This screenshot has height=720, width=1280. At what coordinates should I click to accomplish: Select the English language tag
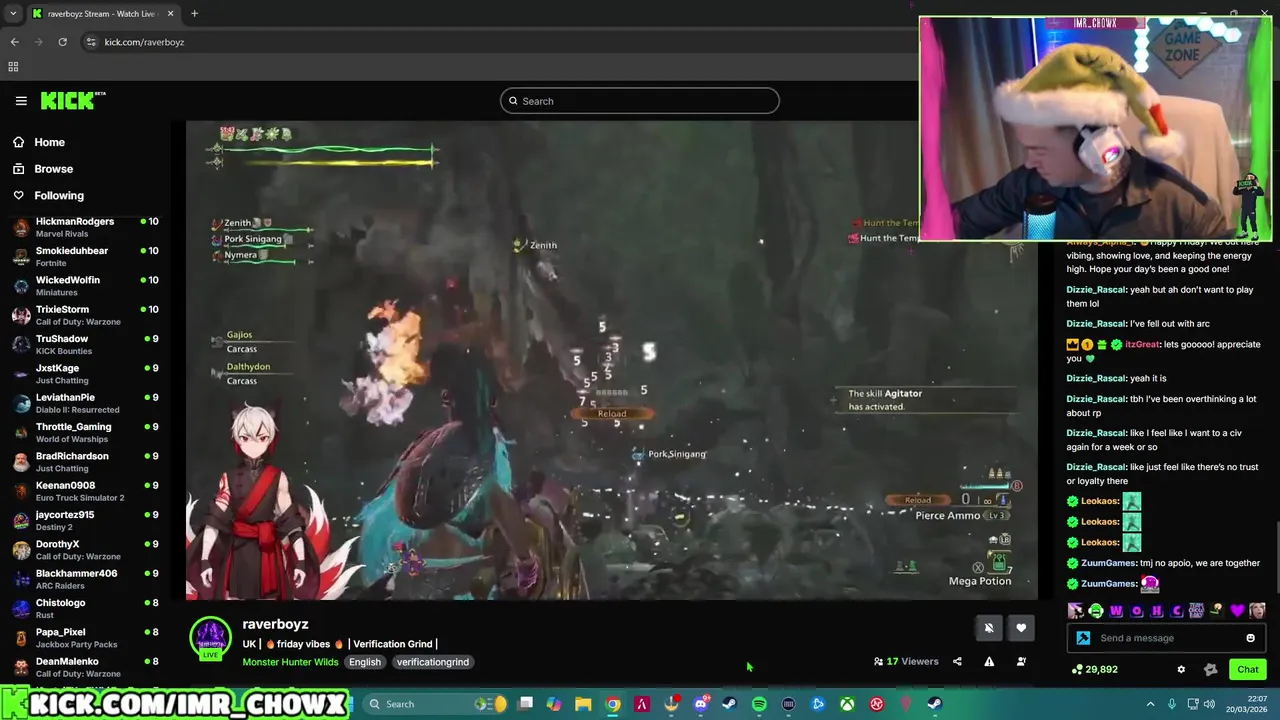coord(365,662)
